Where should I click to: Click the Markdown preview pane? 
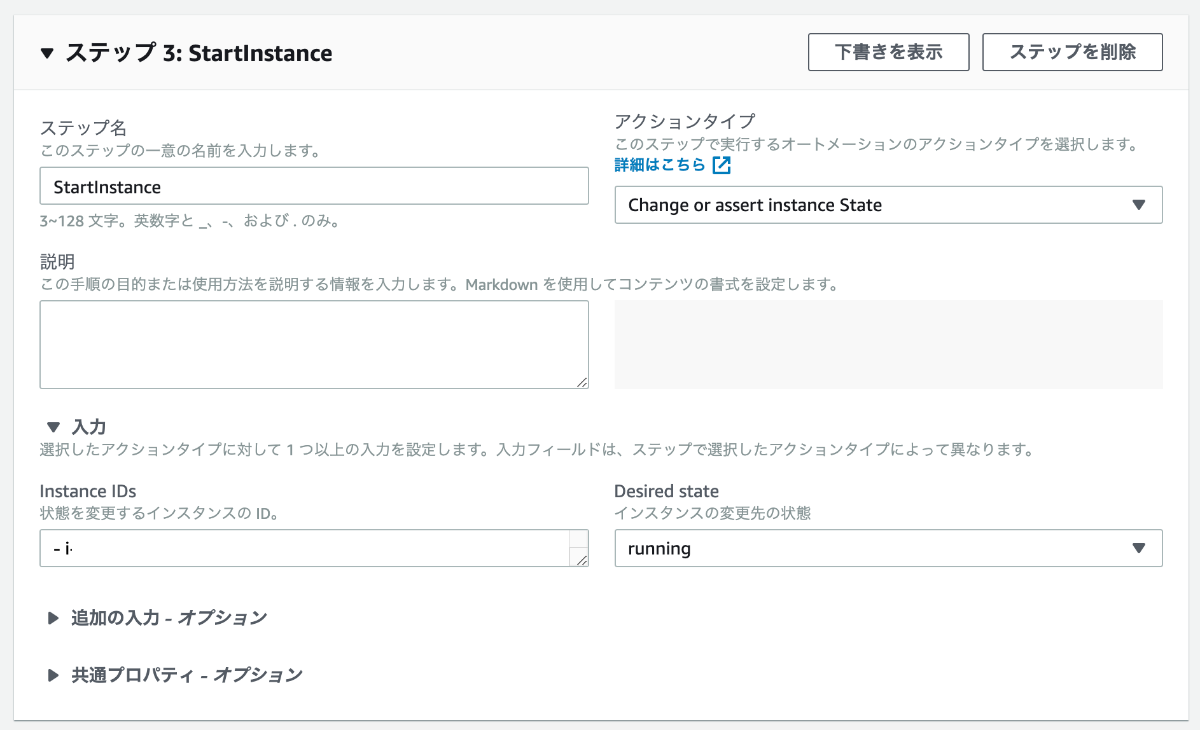(888, 344)
